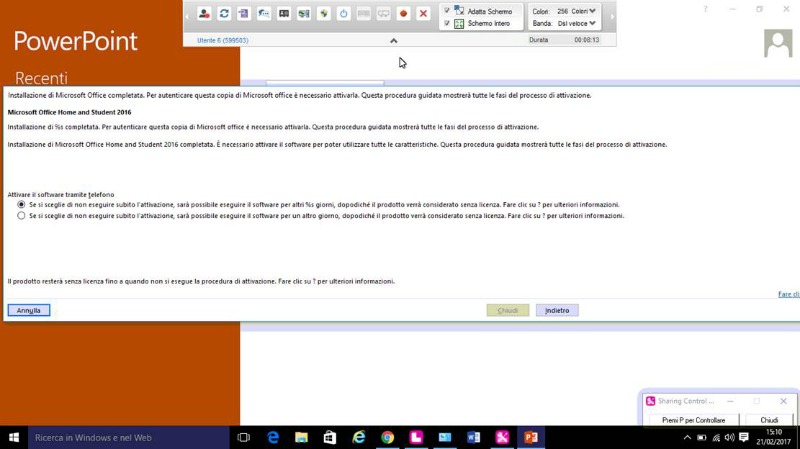Open the pink L app in taskbar
Viewport: 800px width, 449px height.
pyautogui.click(x=416, y=438)
